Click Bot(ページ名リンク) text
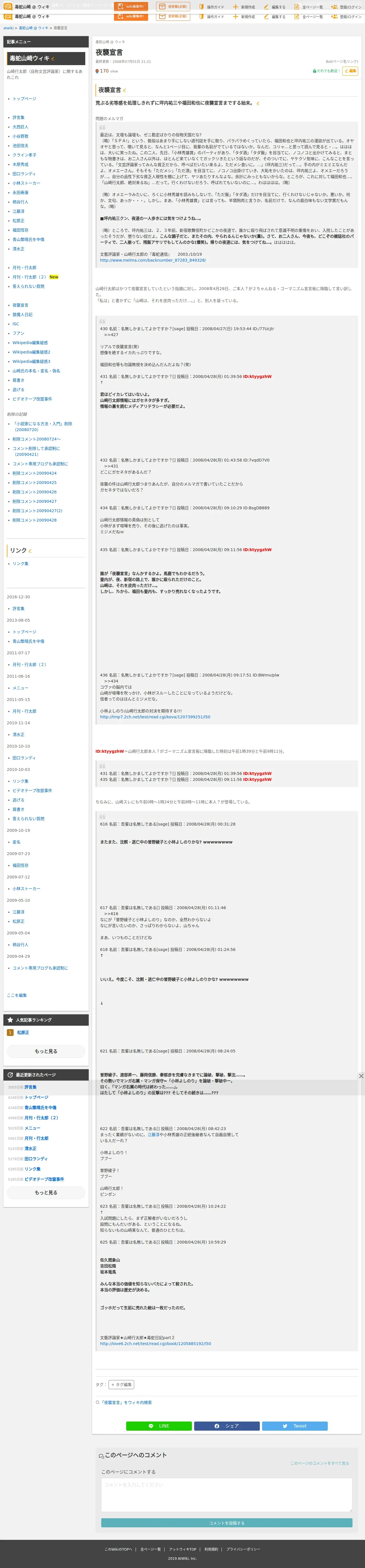 pyautogui.click(x=342, y=61)
